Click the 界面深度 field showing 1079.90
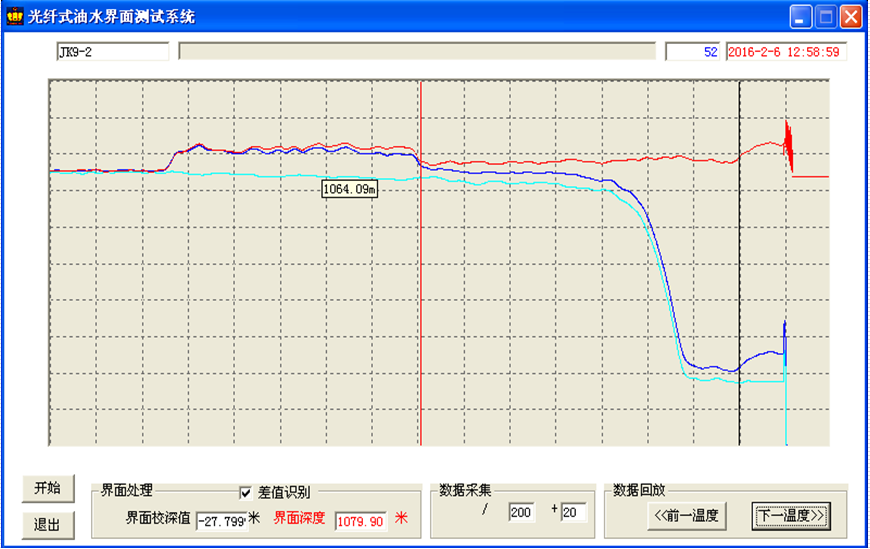 pos(360,520)
